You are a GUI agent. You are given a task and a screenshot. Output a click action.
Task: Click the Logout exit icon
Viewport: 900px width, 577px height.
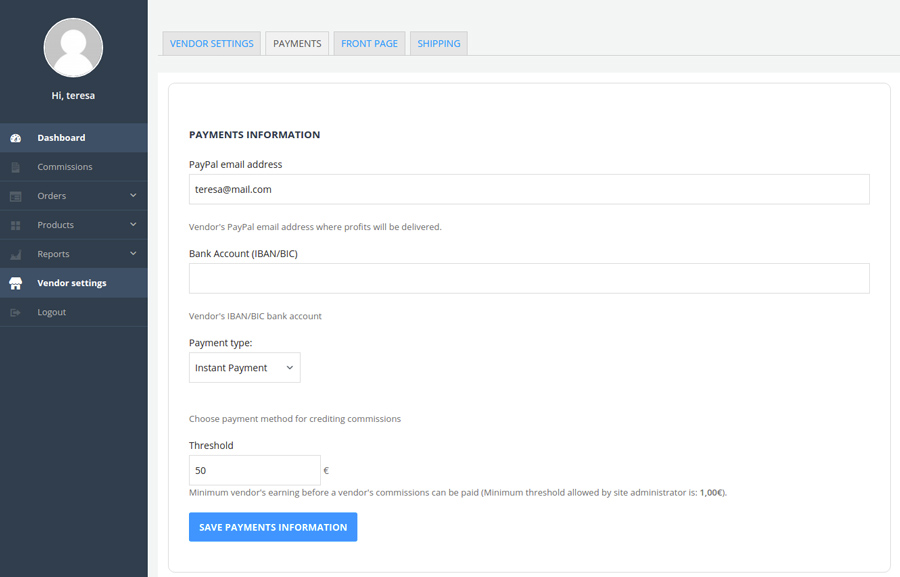tap(15, 312)
